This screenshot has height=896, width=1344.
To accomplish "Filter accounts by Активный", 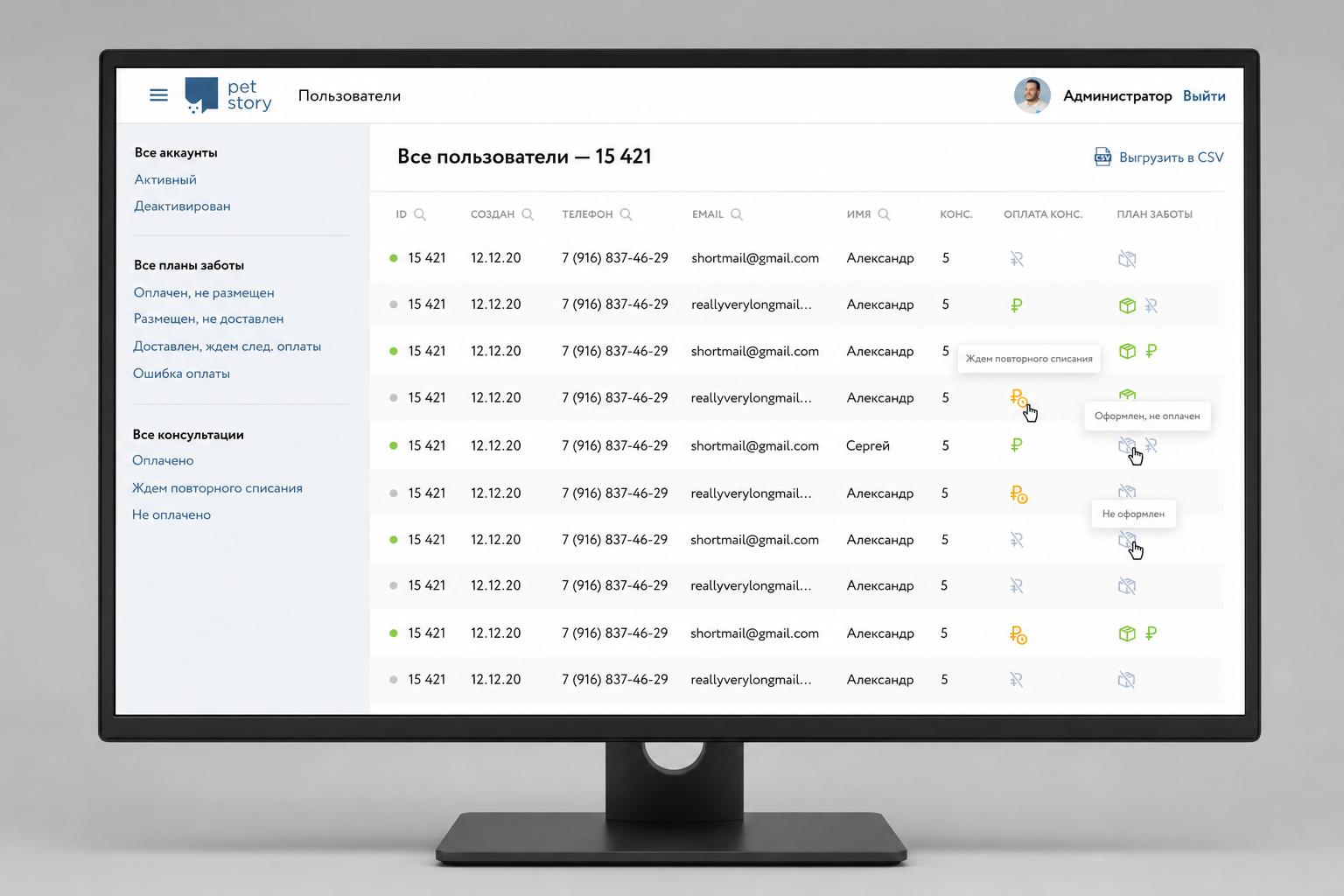I will (x=165, y=179).
